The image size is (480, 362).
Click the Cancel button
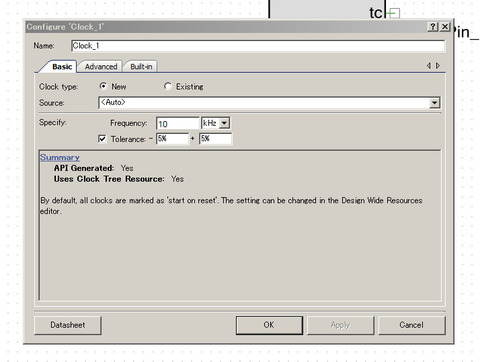(x=411, y=325)
